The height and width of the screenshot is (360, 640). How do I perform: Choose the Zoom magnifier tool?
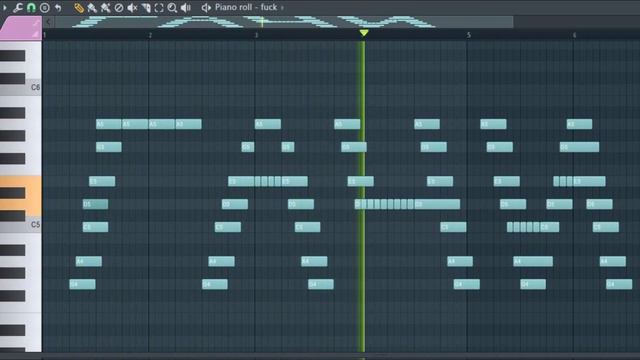pyautogui.click(x=172, y=7)
